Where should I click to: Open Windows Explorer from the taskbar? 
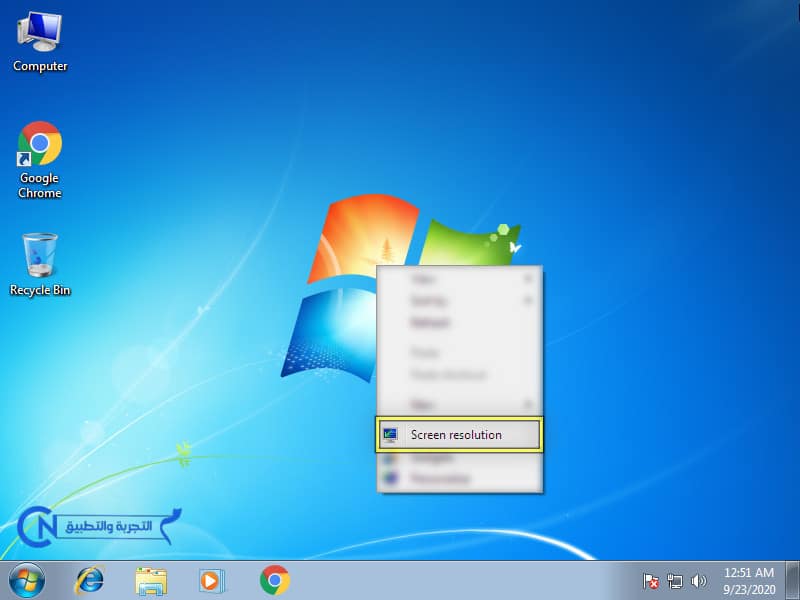(151, 581)
